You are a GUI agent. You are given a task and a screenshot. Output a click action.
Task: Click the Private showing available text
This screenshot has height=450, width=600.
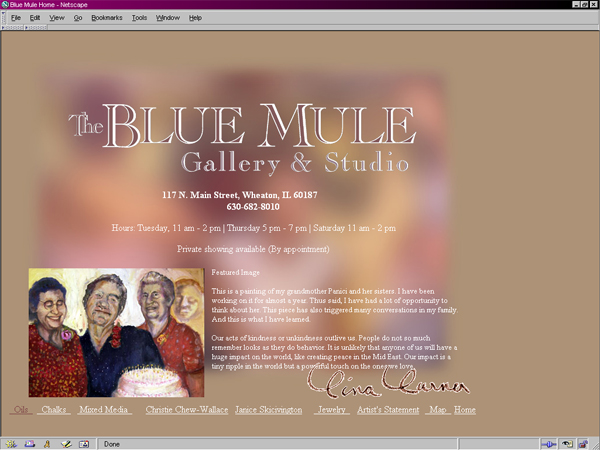(x=253, y=249)
